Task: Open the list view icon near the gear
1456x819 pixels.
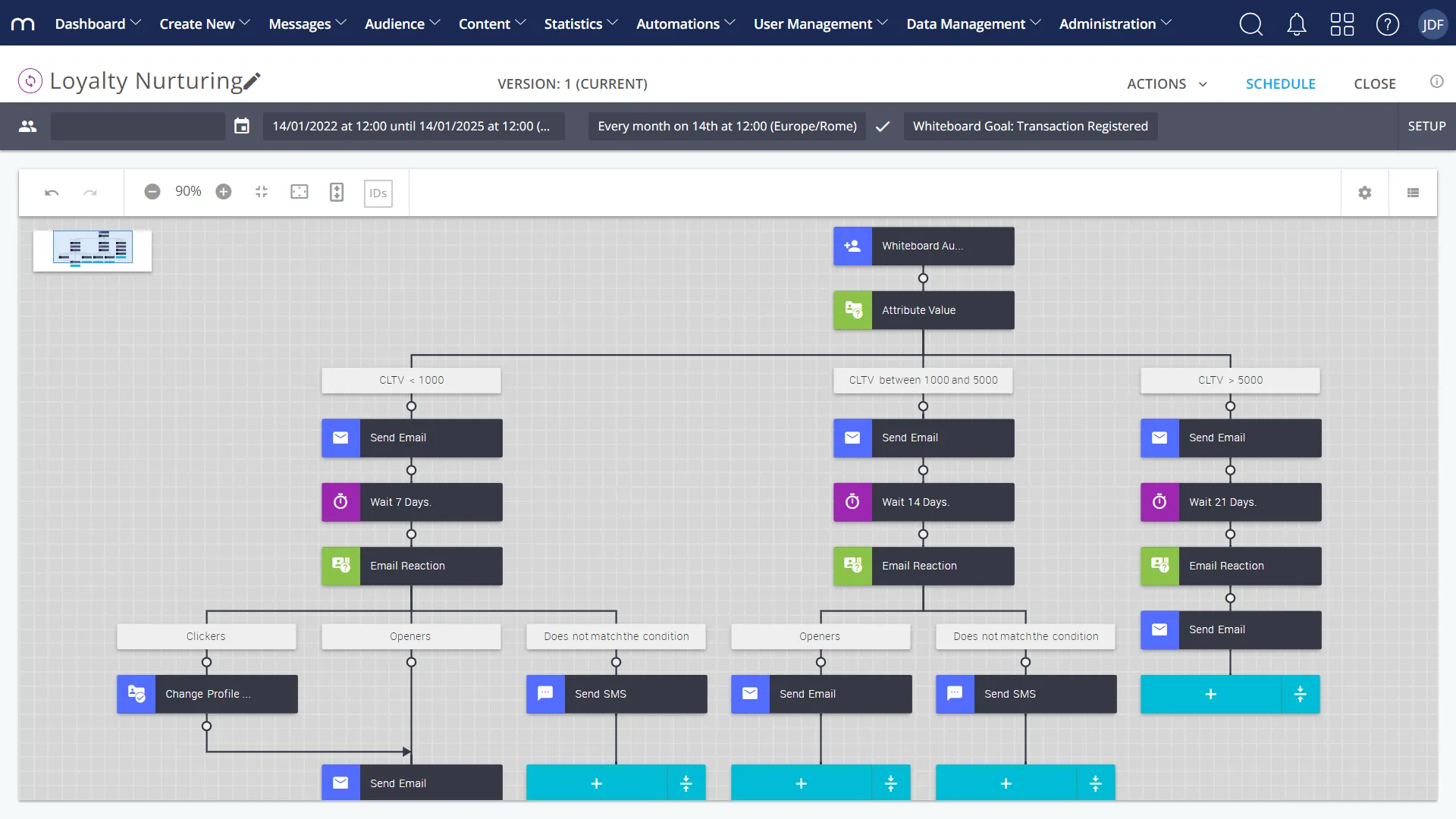Action: pyautogui.click(x=1413, y=192)
